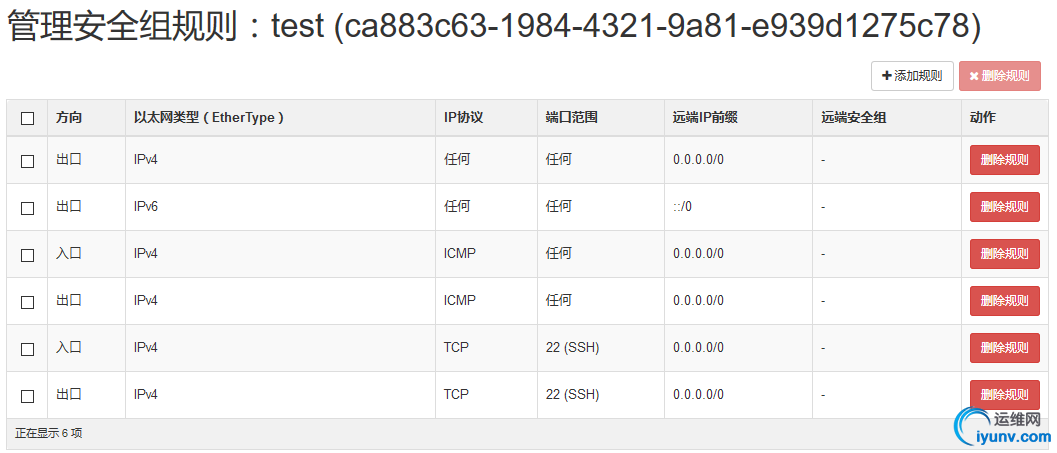
Task: Delete the egress ICMP rule
Action: [x=1004, y=301]
